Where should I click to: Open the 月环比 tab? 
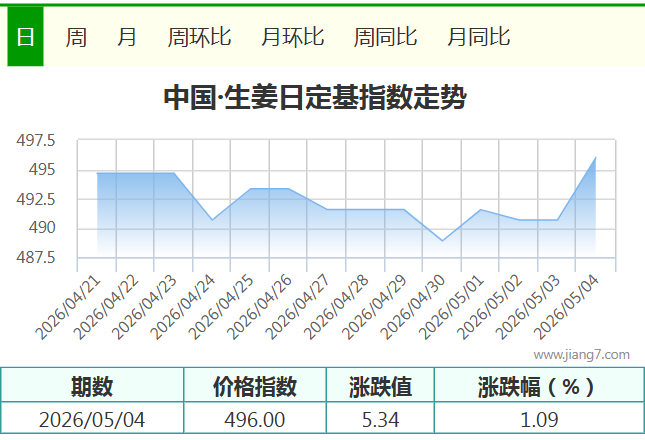tap(292, 37)
